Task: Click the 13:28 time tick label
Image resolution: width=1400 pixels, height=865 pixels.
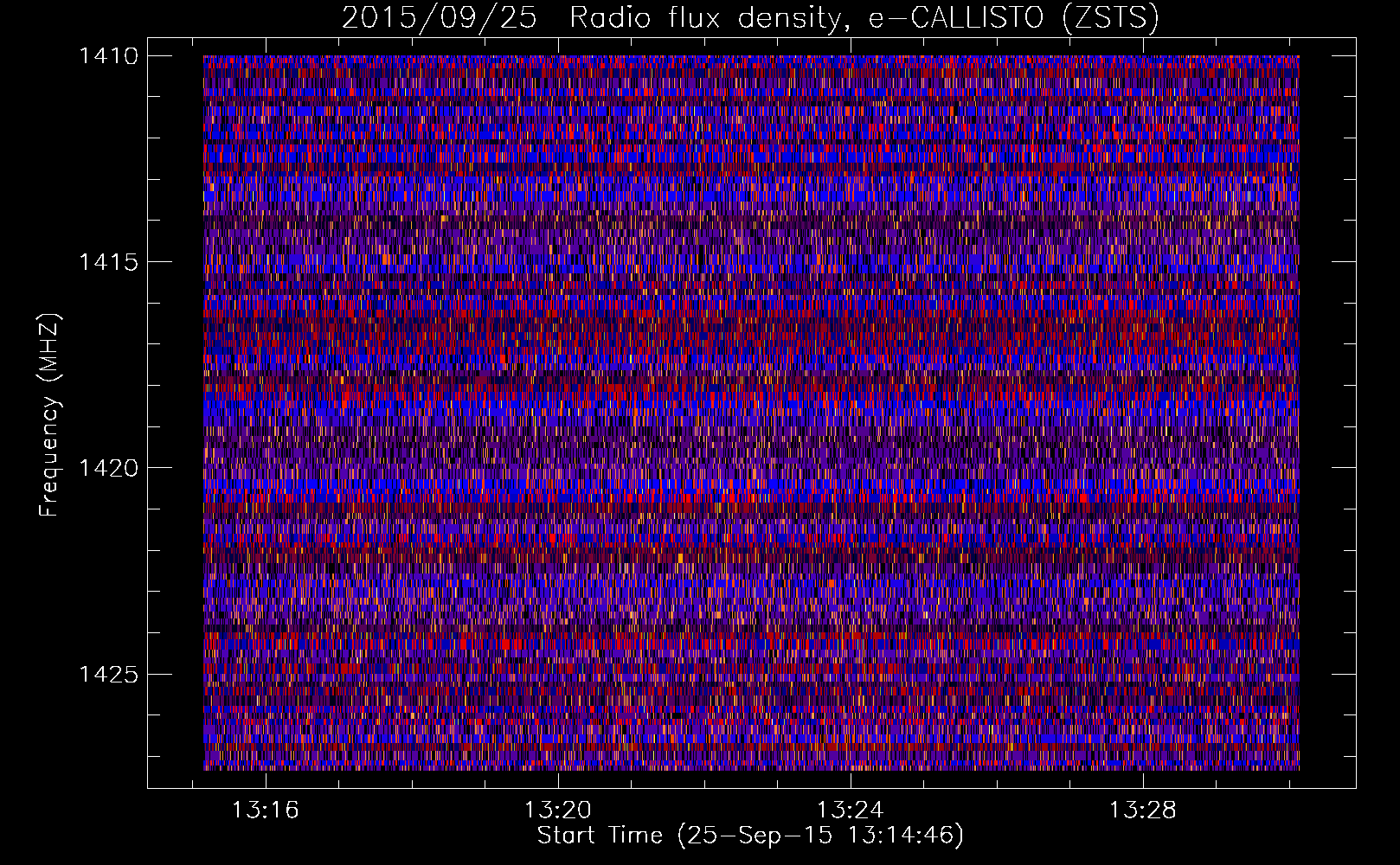Action: click(1143, 810)
